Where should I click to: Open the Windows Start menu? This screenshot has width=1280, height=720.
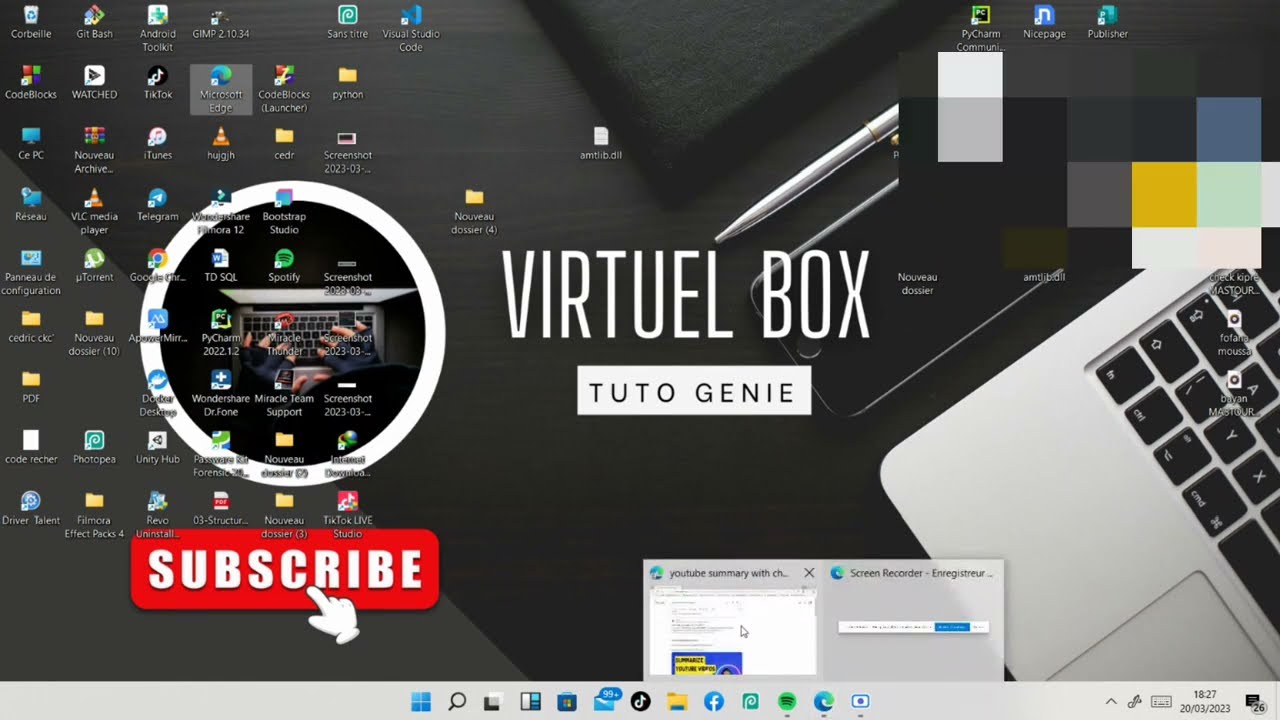(x=421, y=702)
